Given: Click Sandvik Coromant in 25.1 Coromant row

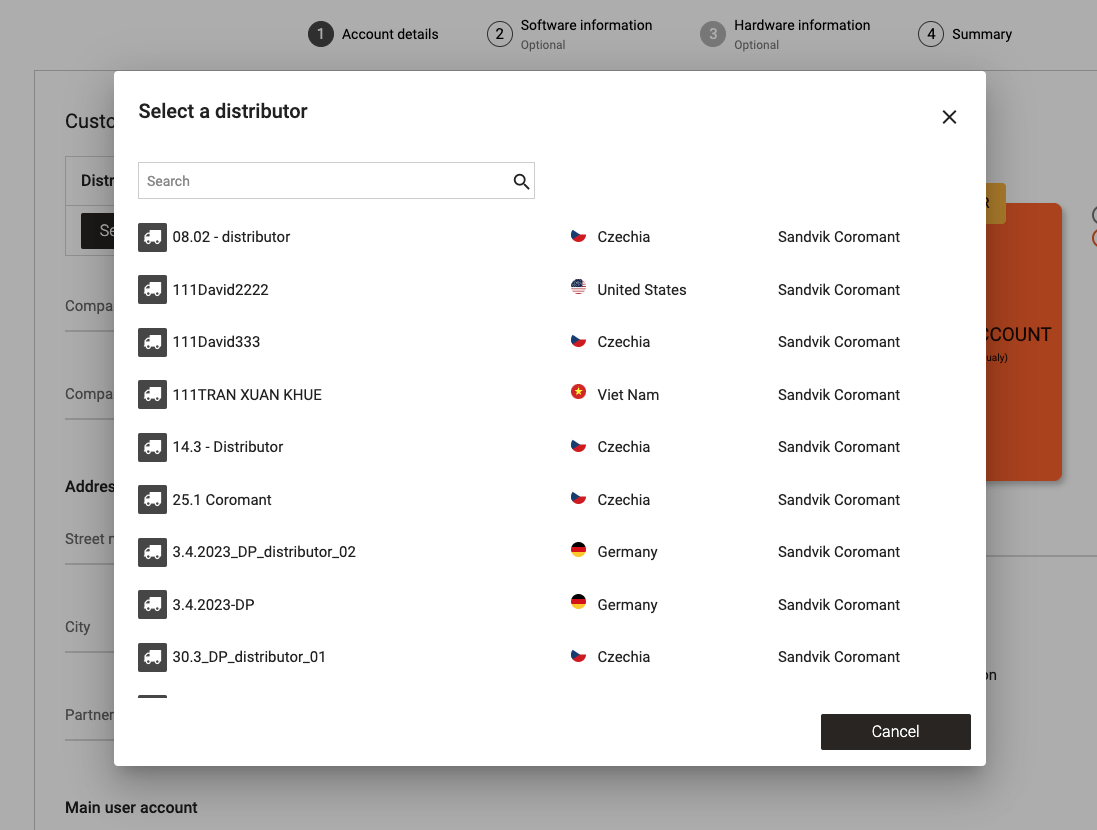Looking at the screenshot, I should coord(838,500).
